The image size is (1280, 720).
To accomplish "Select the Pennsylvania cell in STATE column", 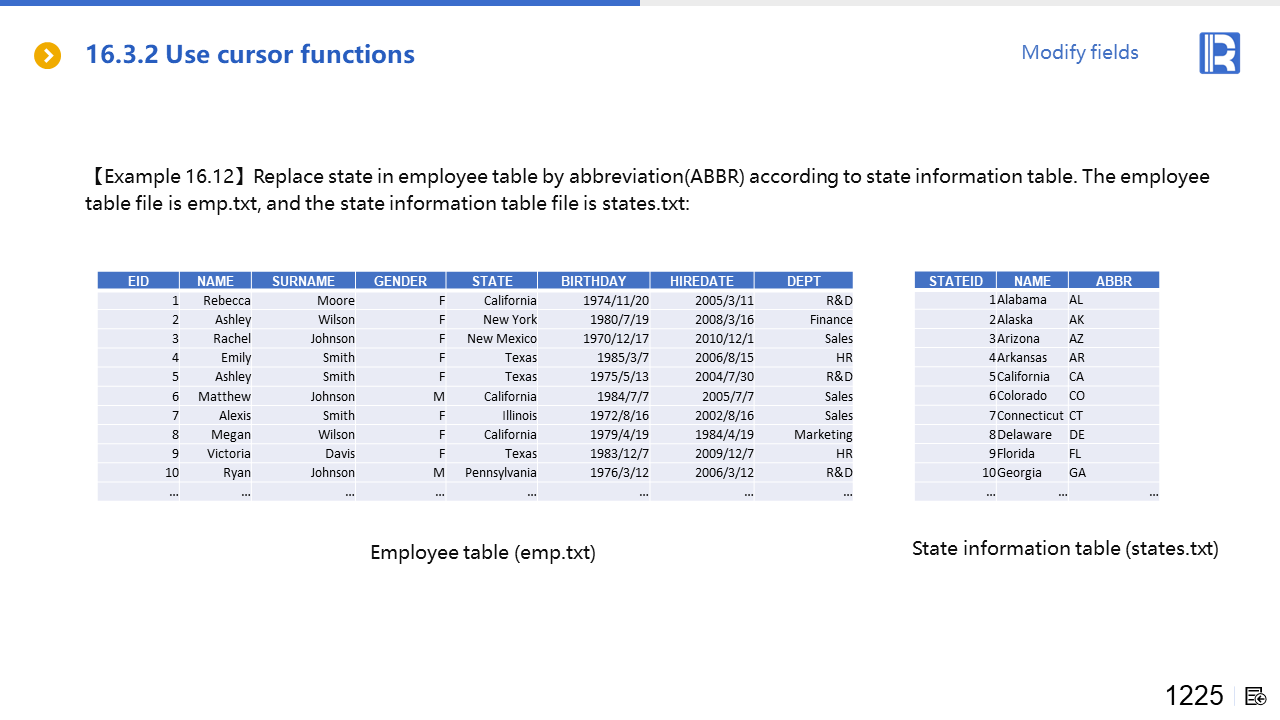I will 501,473.
